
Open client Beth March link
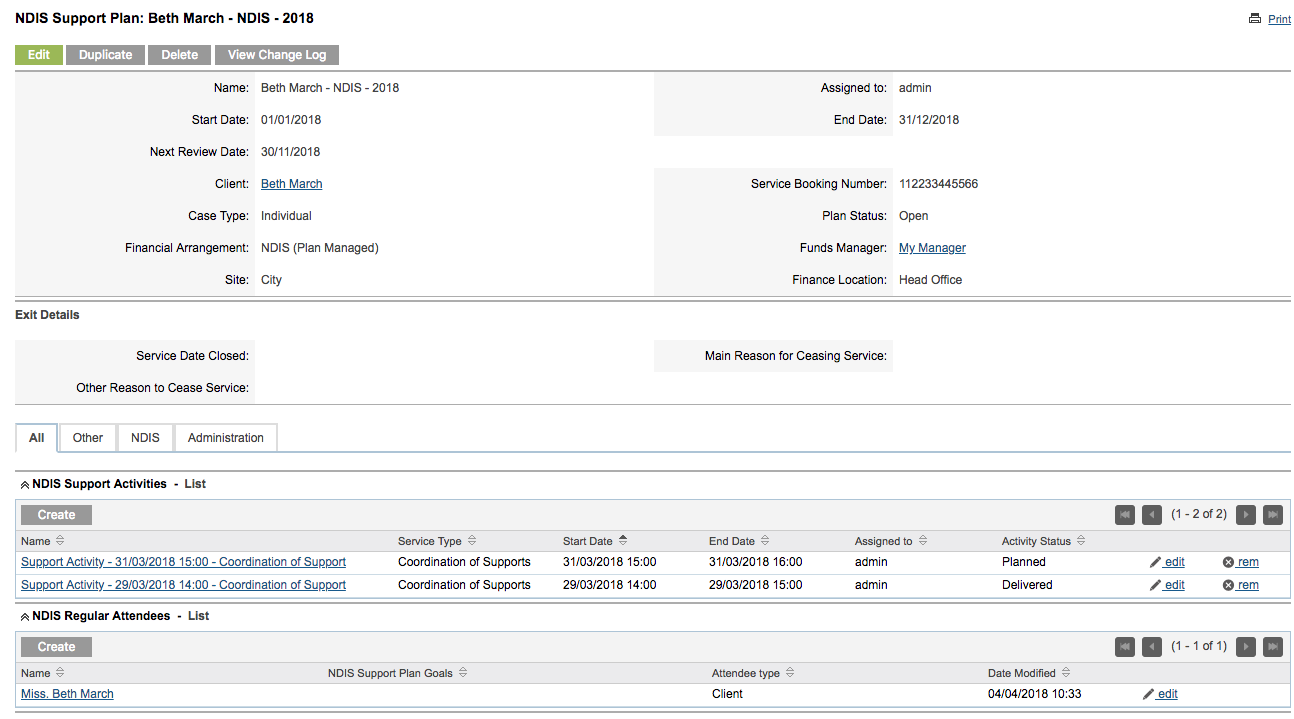[x=292, y=184]
